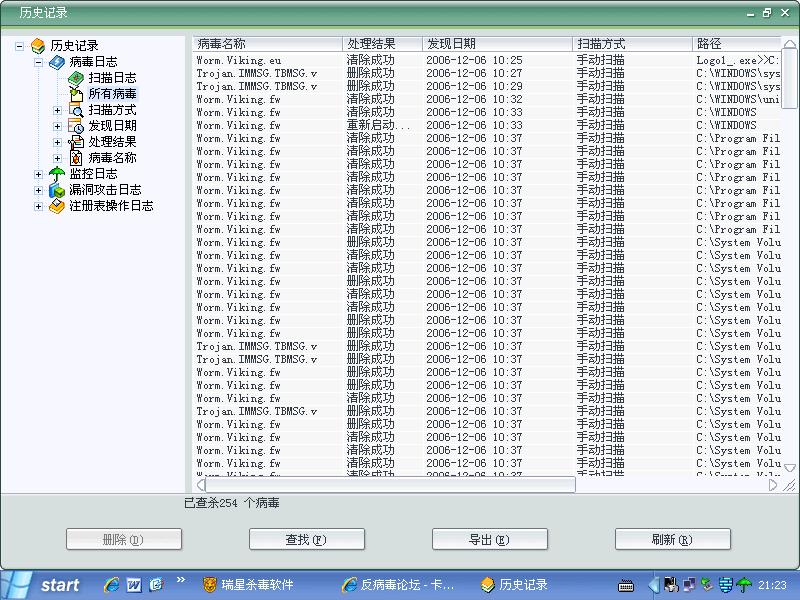Select 所有病毒 in the tree
The image size is (800, 600).
[x=112, y=94]
